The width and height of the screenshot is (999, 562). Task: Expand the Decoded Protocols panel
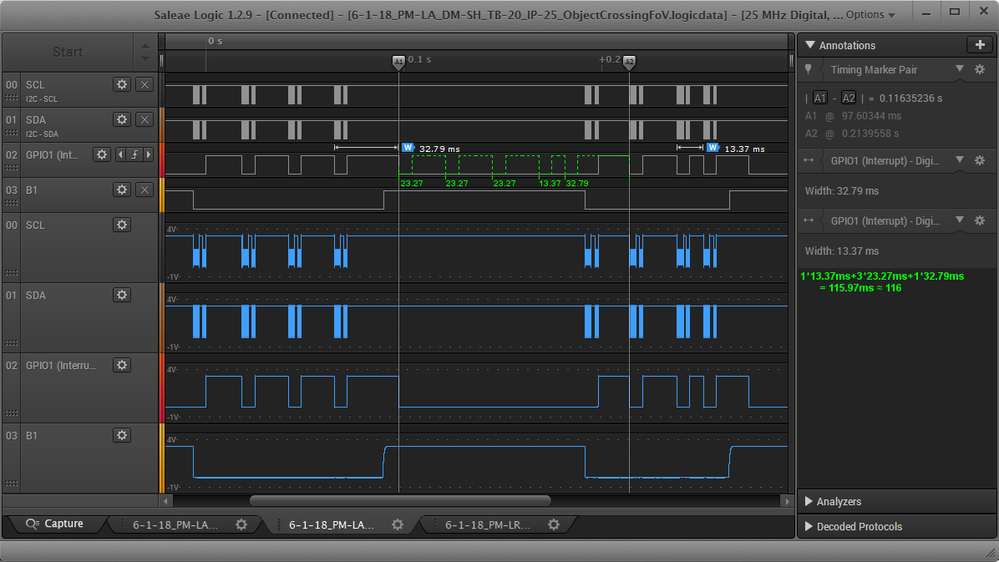[x=809, y=526]
